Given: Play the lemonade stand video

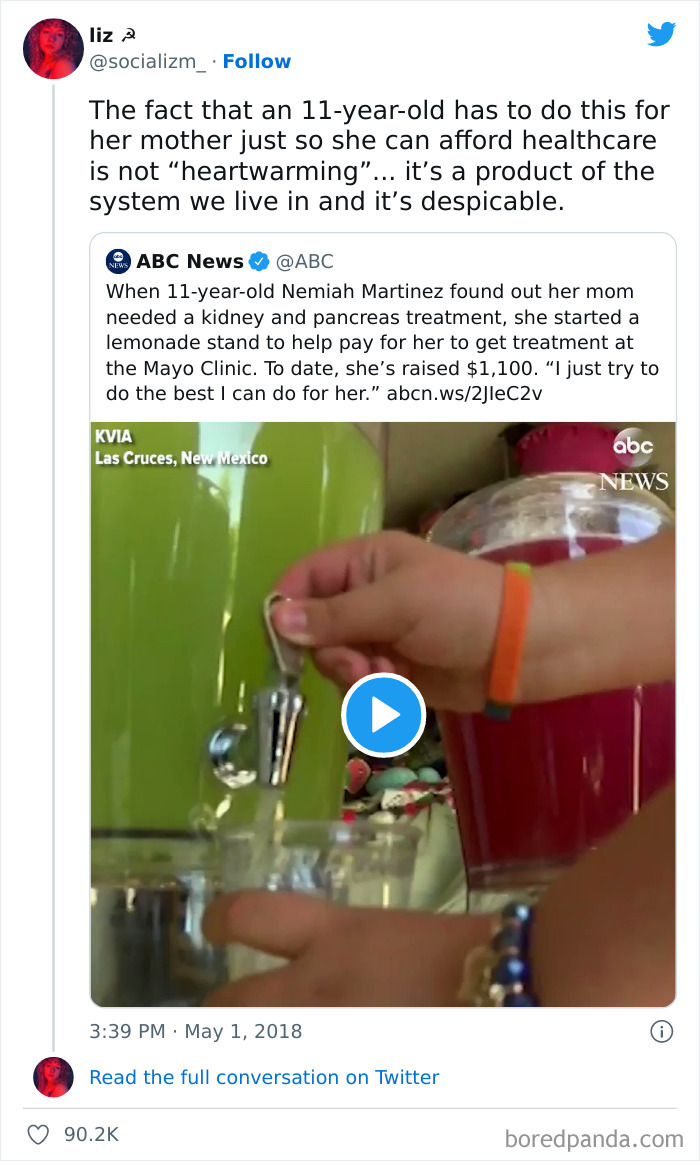Looking at the screenshot, I should pos(383,714).
